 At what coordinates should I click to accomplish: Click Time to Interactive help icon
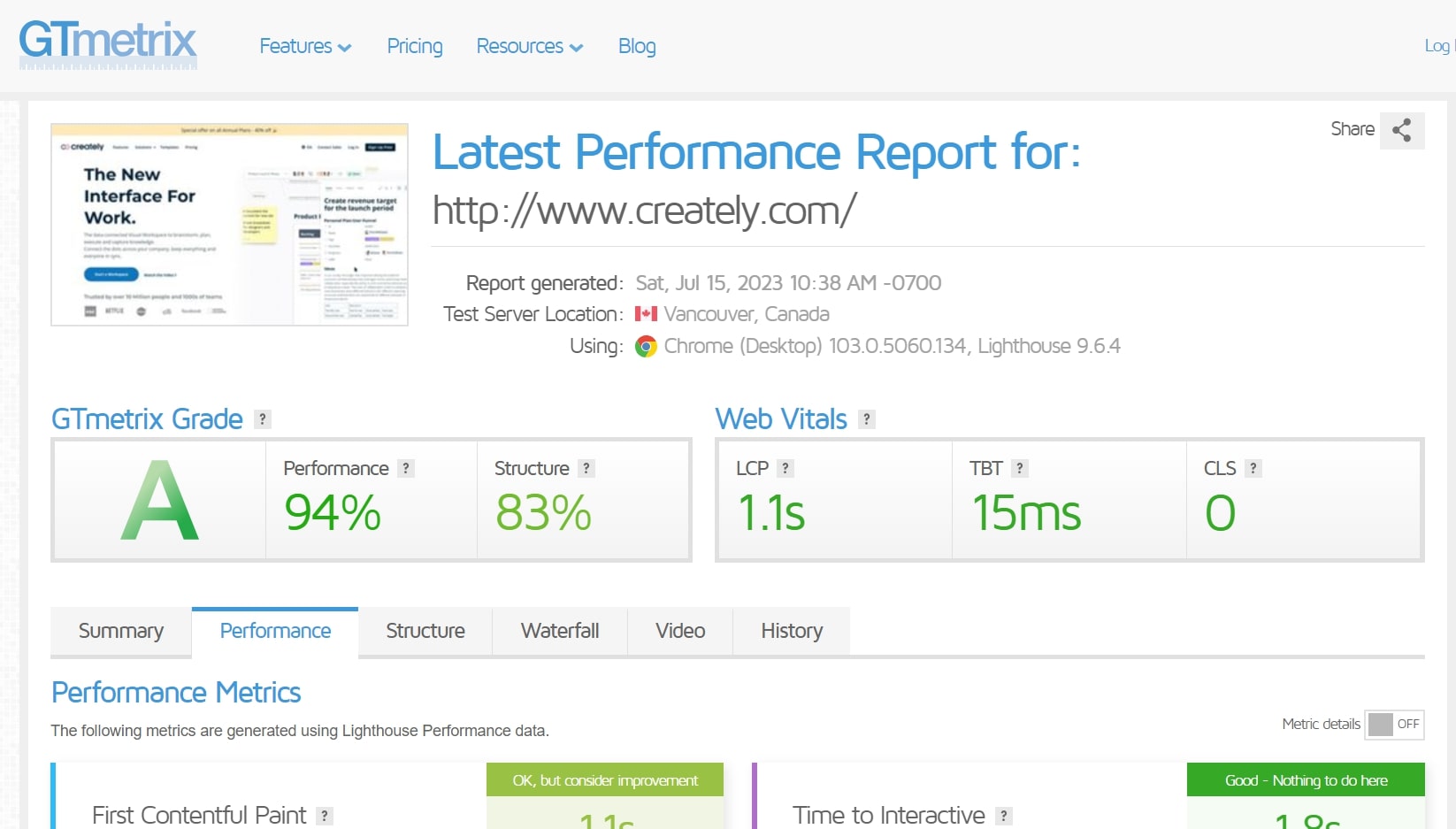(x=1004, y=816)
